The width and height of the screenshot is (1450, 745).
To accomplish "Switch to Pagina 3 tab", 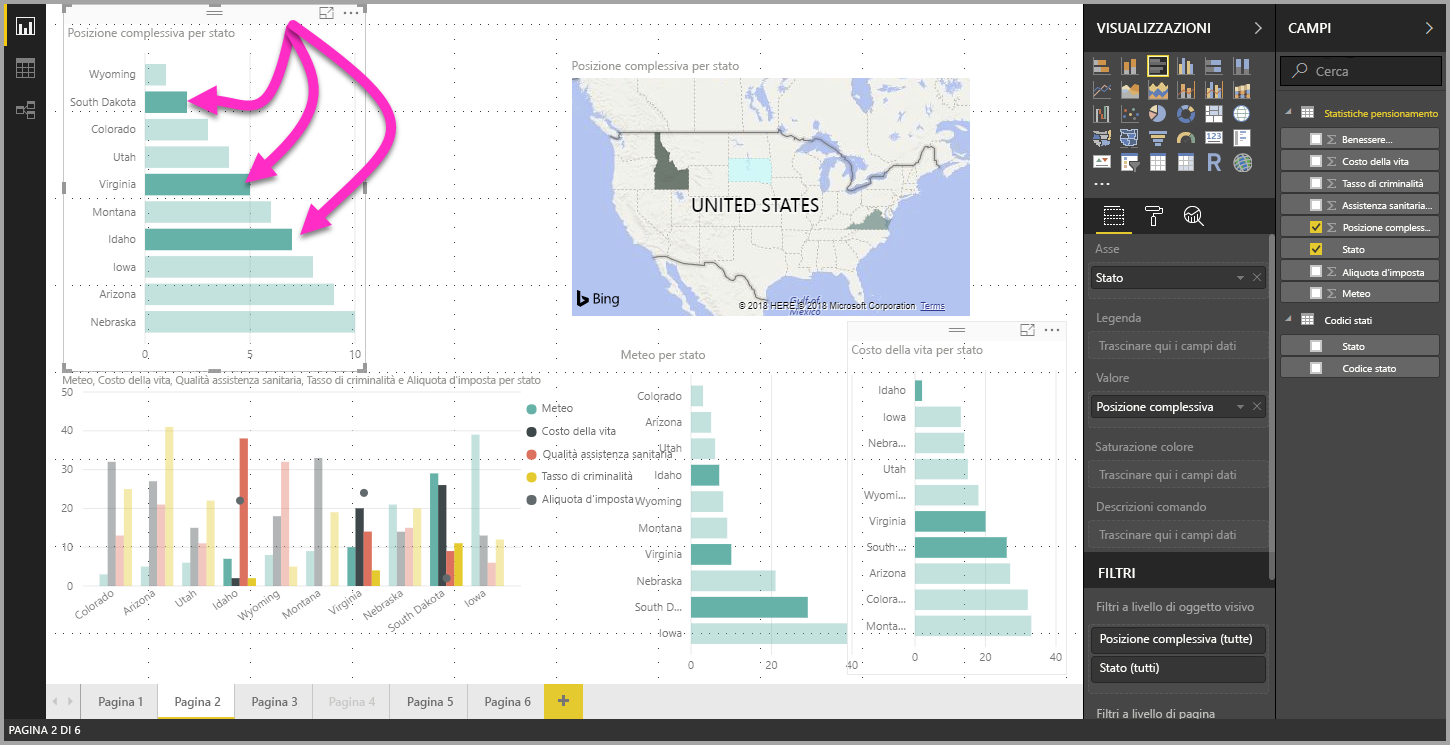I will (x=274, y=702).
